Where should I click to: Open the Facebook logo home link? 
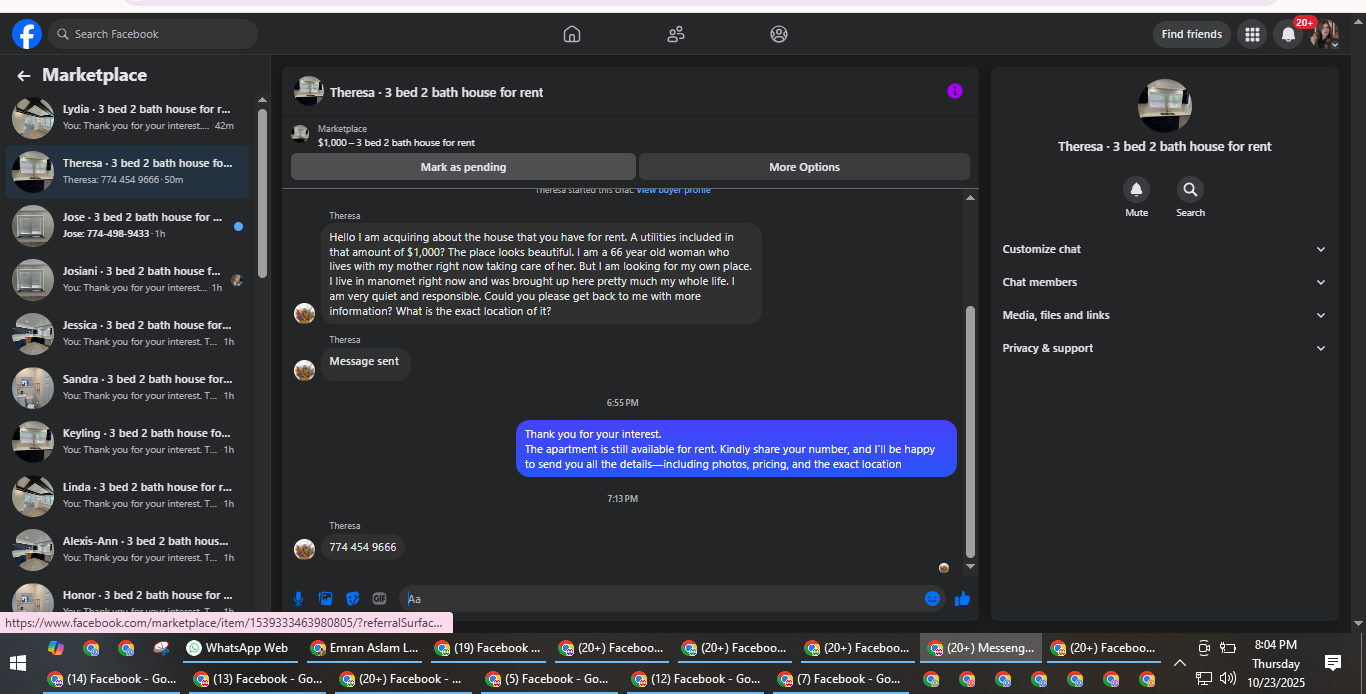click(x=27, y=34)
